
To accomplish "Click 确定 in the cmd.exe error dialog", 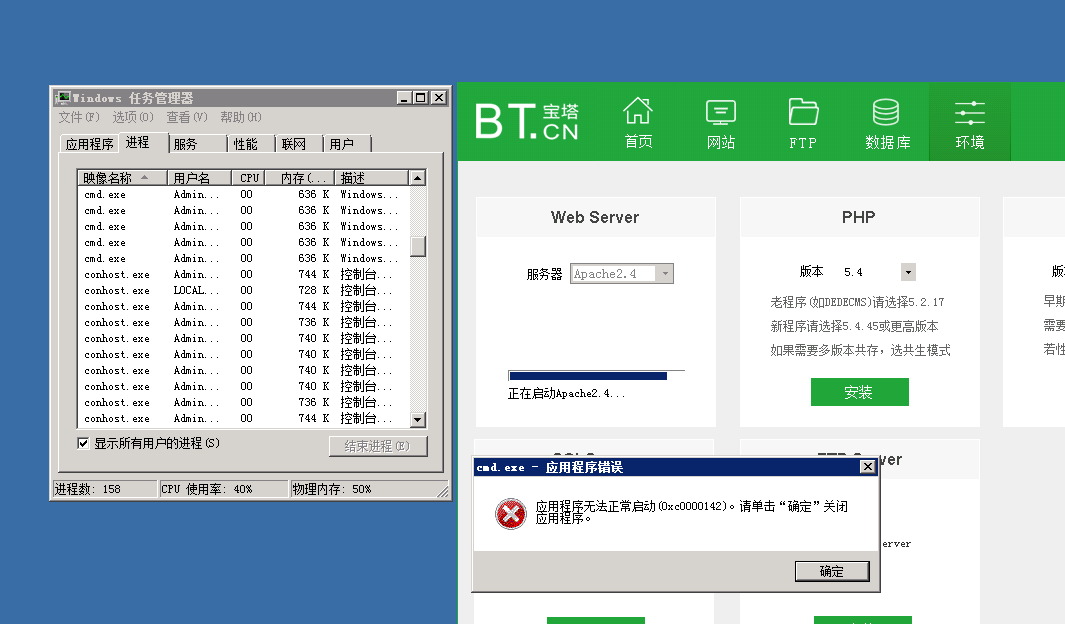I will click(832, 571).
